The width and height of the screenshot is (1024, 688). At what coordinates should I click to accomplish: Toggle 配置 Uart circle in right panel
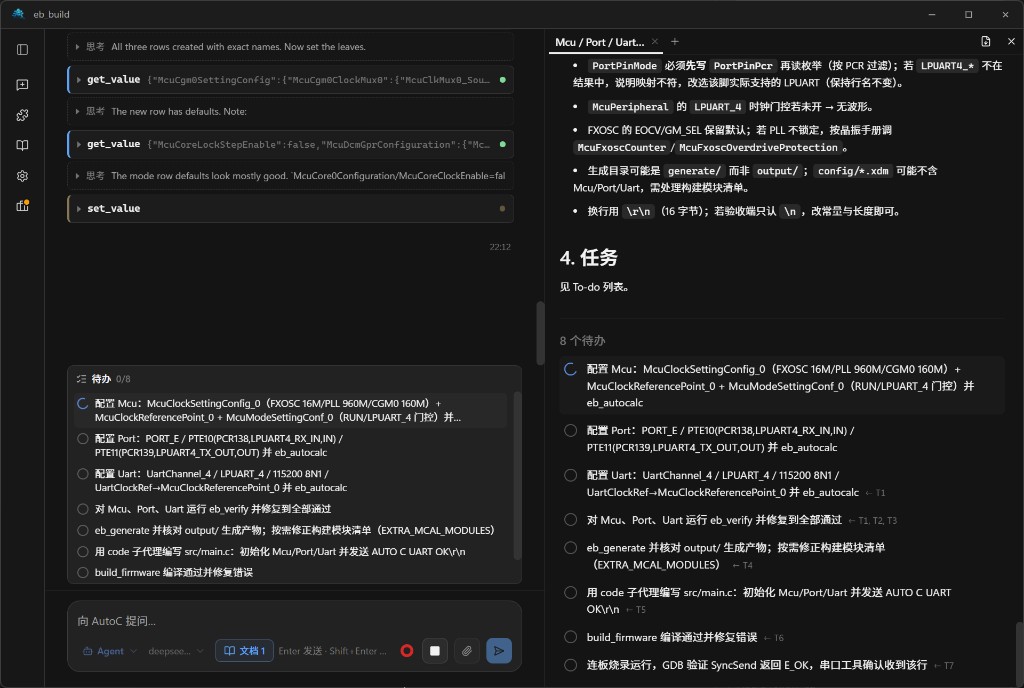570,475
